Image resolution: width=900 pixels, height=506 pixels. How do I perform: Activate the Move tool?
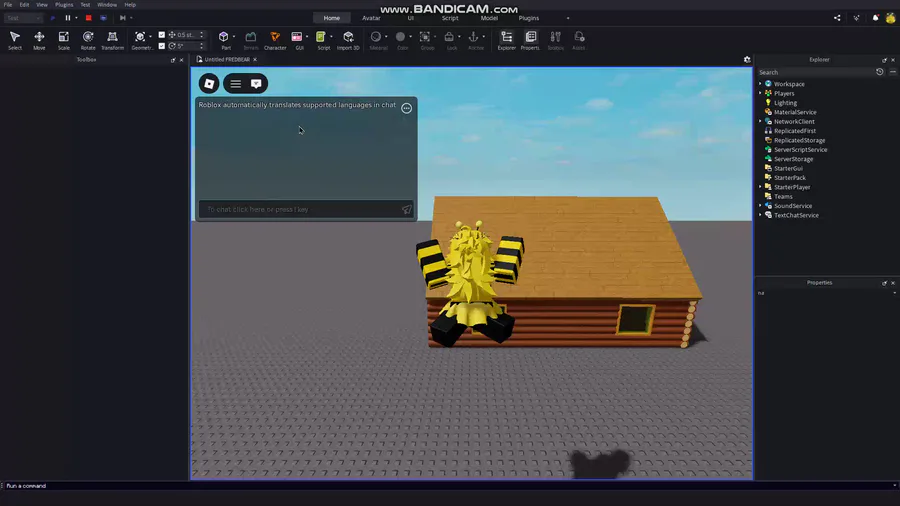click(39, 40)
